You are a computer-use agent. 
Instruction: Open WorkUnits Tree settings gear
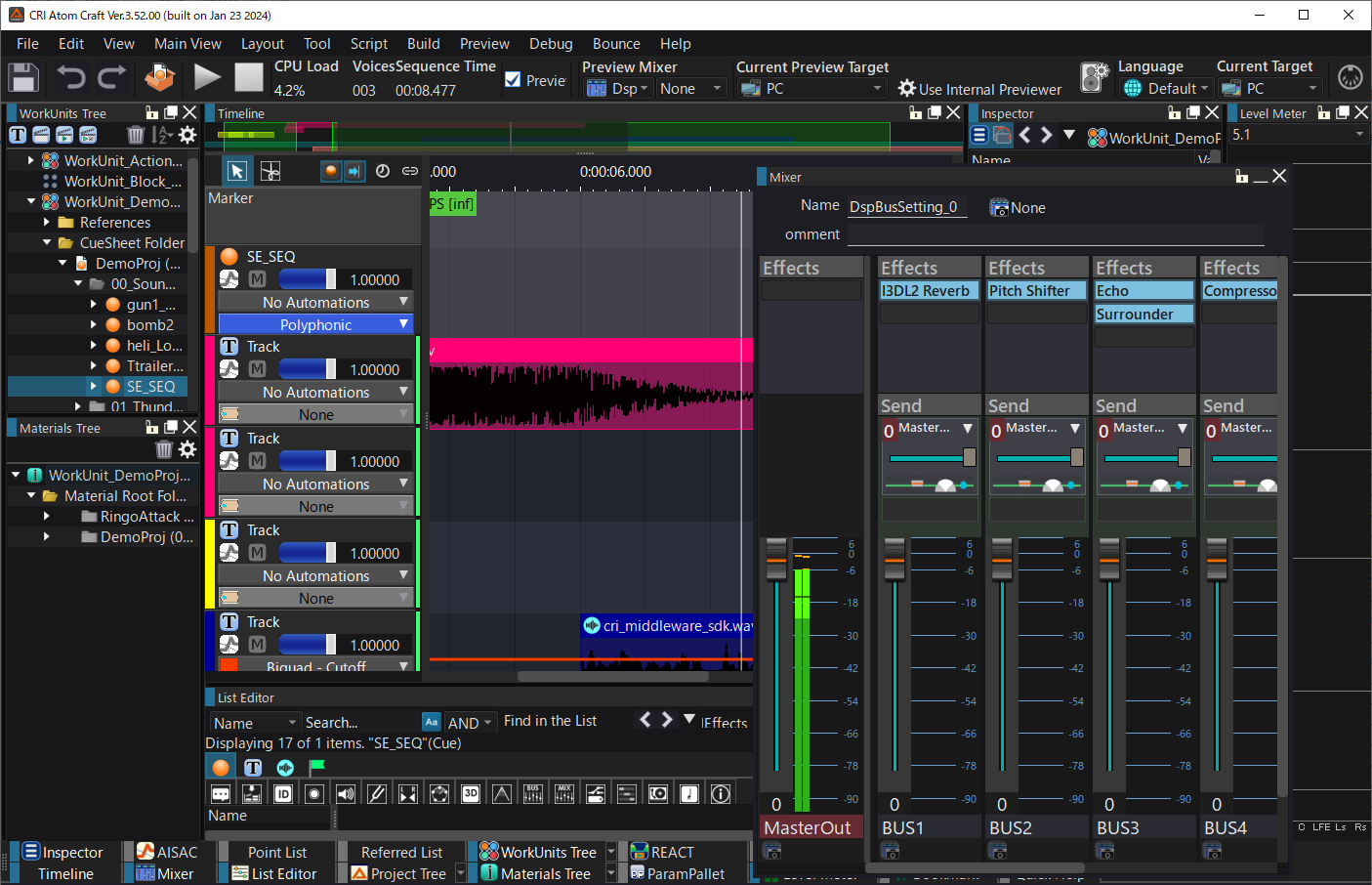(x=187, y=135)
